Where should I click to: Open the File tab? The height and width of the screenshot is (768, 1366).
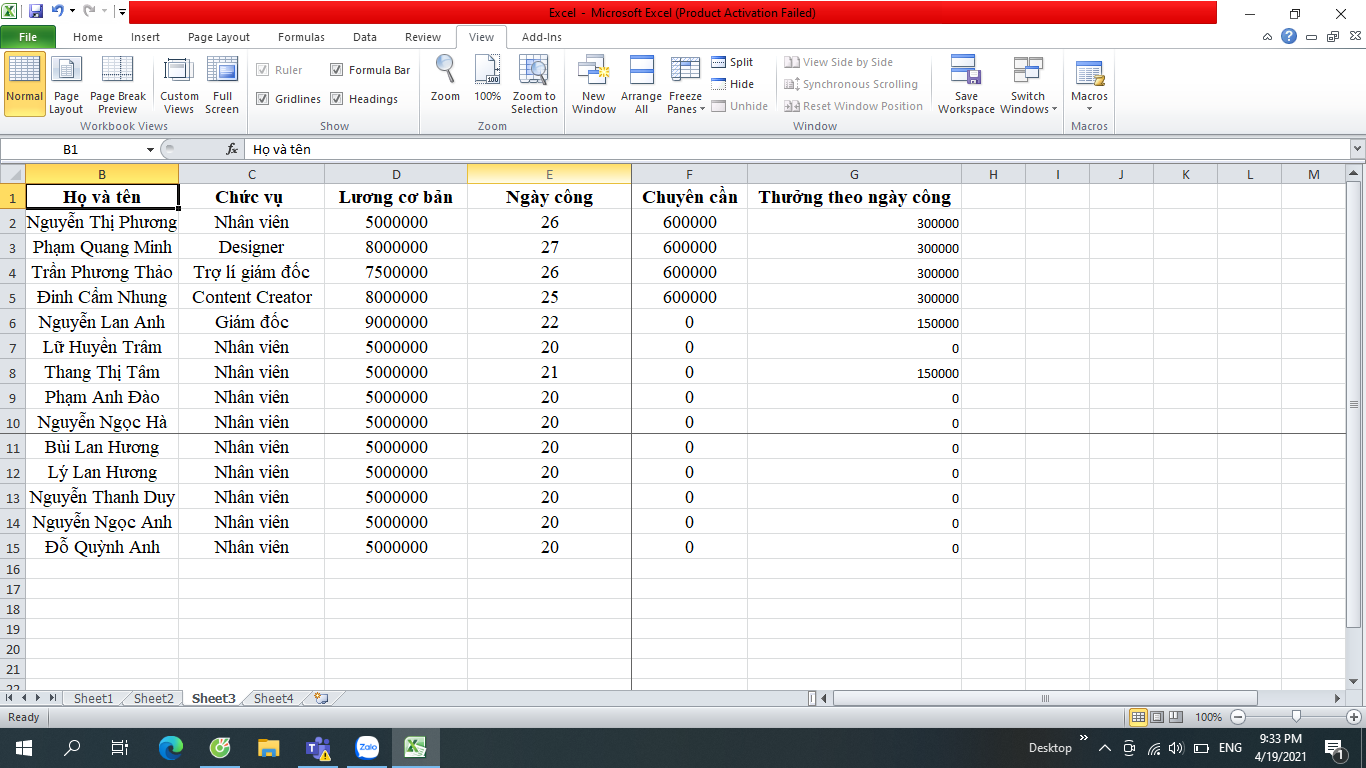pos(28,37)
